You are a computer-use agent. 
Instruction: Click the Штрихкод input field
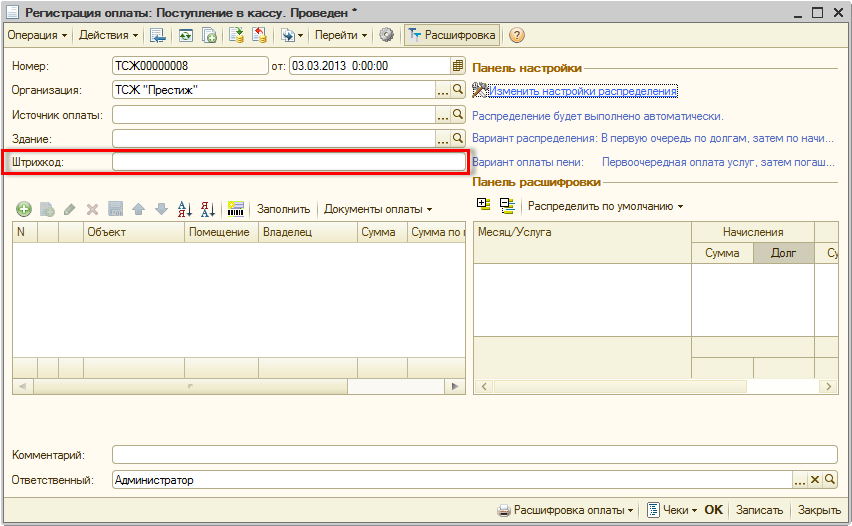click(289, 162)
